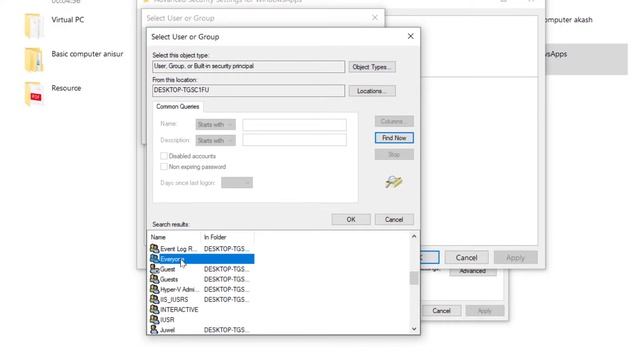Image resolution: width=640 pixels, height=360 pixels.
Task: Click the search magnifier icon under Stop
Action: 394,182
